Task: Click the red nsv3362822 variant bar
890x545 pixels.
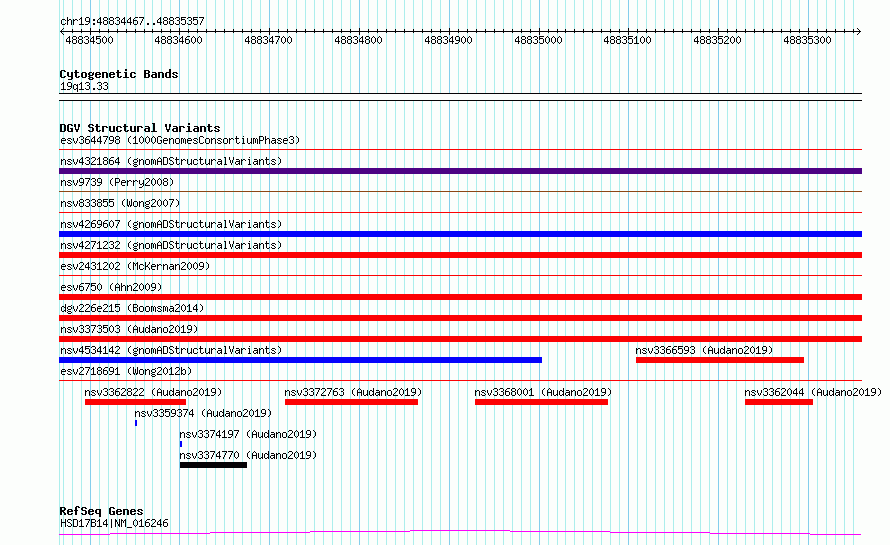Action: 135,402
